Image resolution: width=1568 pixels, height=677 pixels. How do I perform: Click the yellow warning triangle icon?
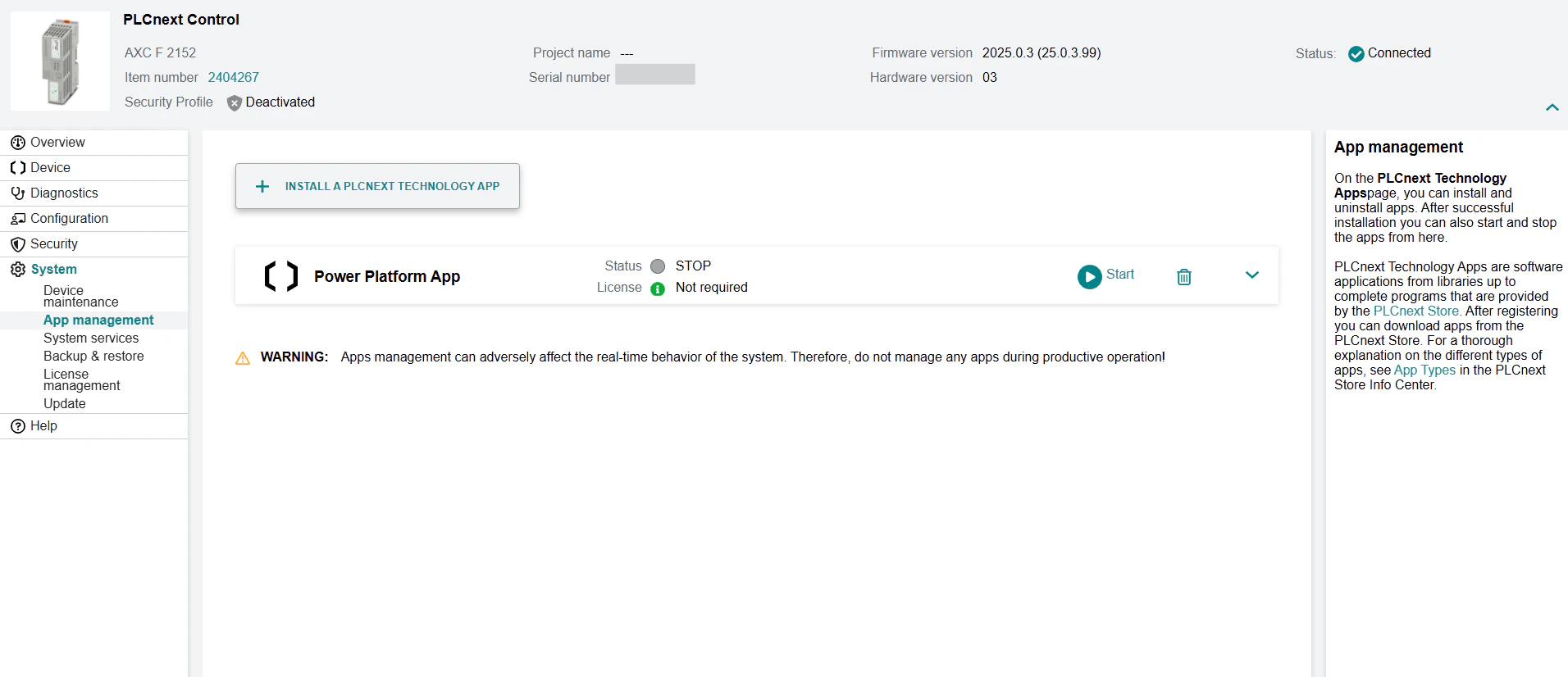coord(243,358)
